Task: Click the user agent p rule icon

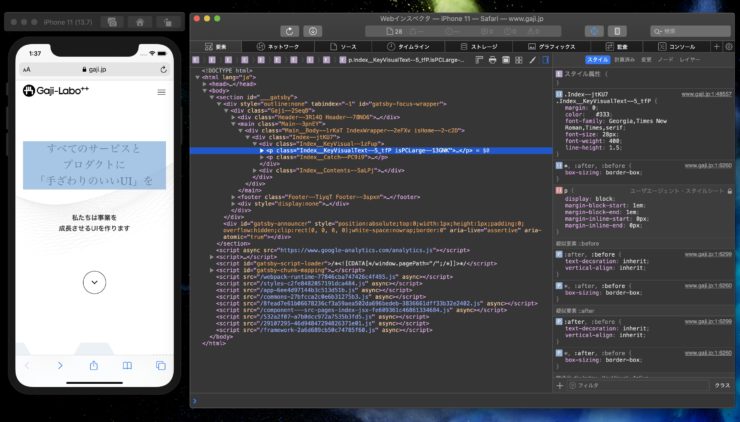Action: pos(559,191)
